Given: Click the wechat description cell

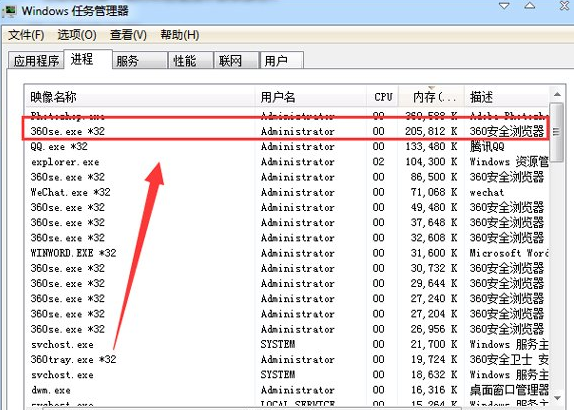Looking at the screenshot, I should 487,192.
